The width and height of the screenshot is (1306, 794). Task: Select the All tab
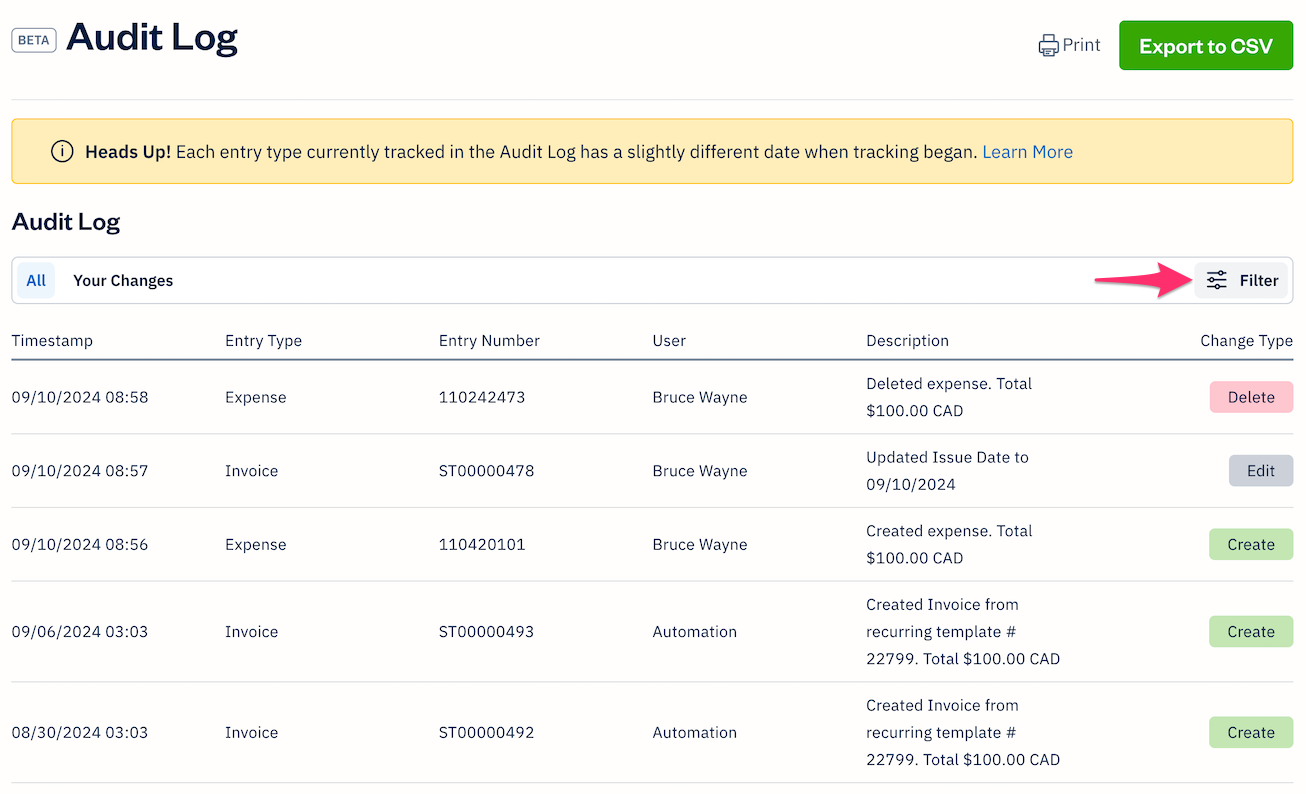[36, 281]
